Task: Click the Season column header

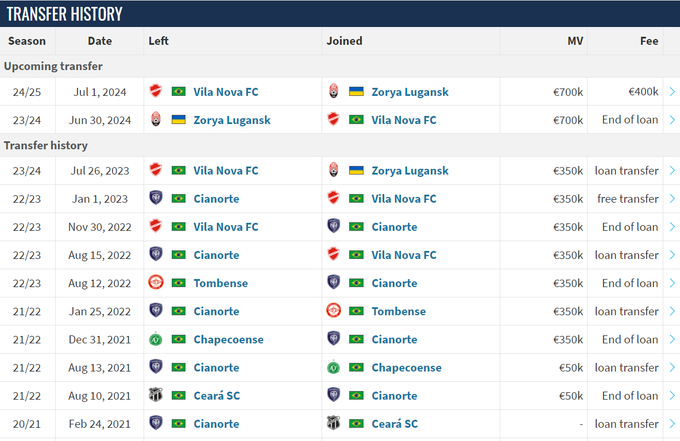Action: pyautogui.click(x=27, y=41)
